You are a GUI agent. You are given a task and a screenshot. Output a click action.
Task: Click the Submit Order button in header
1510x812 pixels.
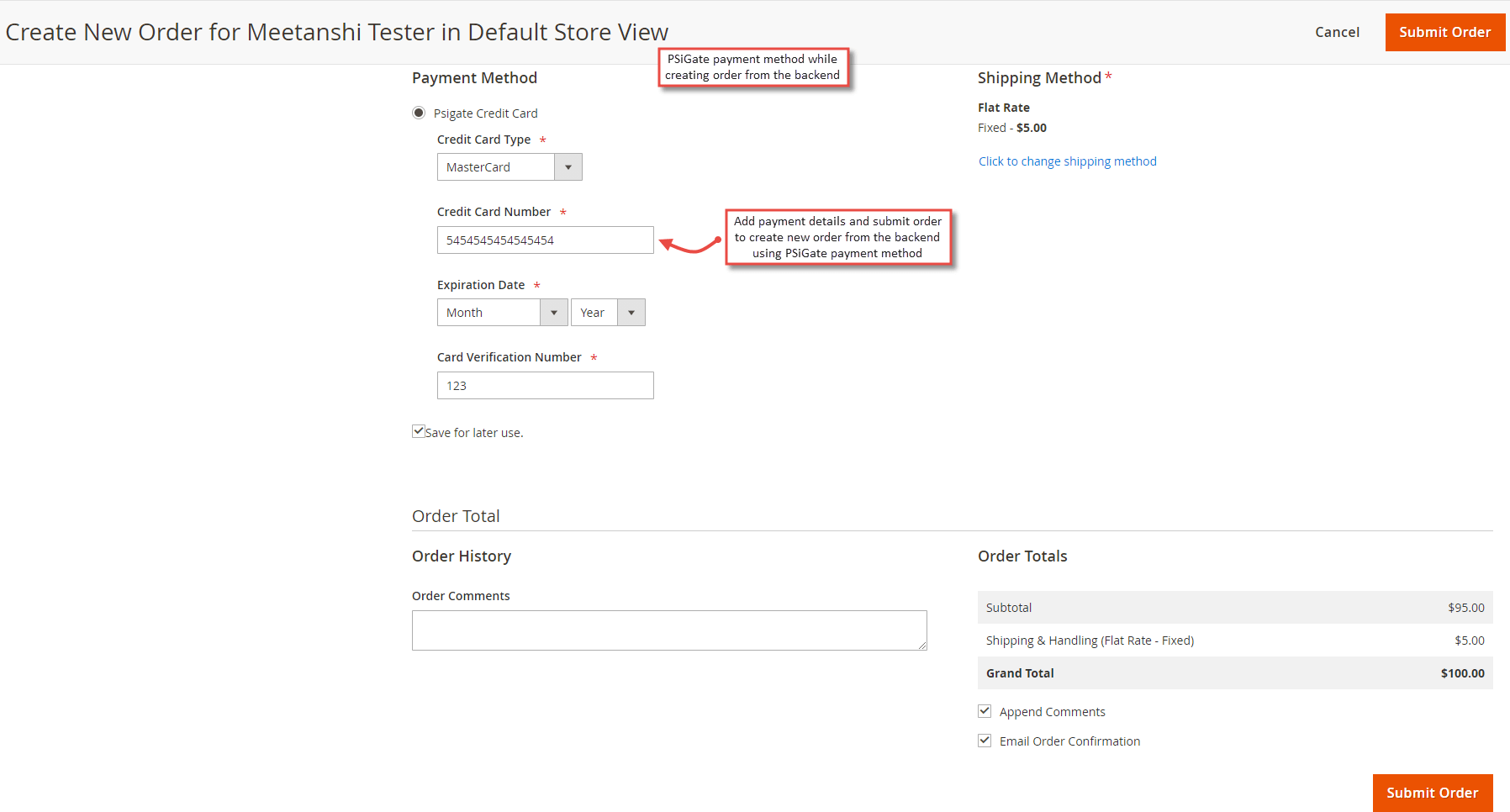tap(1444, 32)
